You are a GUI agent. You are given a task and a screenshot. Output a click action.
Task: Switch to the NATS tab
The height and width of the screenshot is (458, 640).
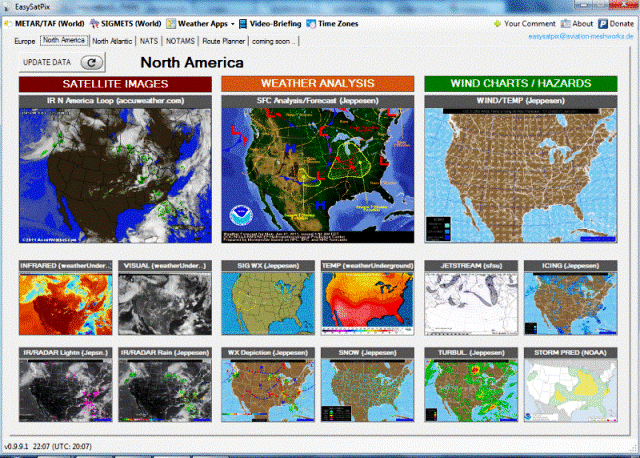(149, 41)
